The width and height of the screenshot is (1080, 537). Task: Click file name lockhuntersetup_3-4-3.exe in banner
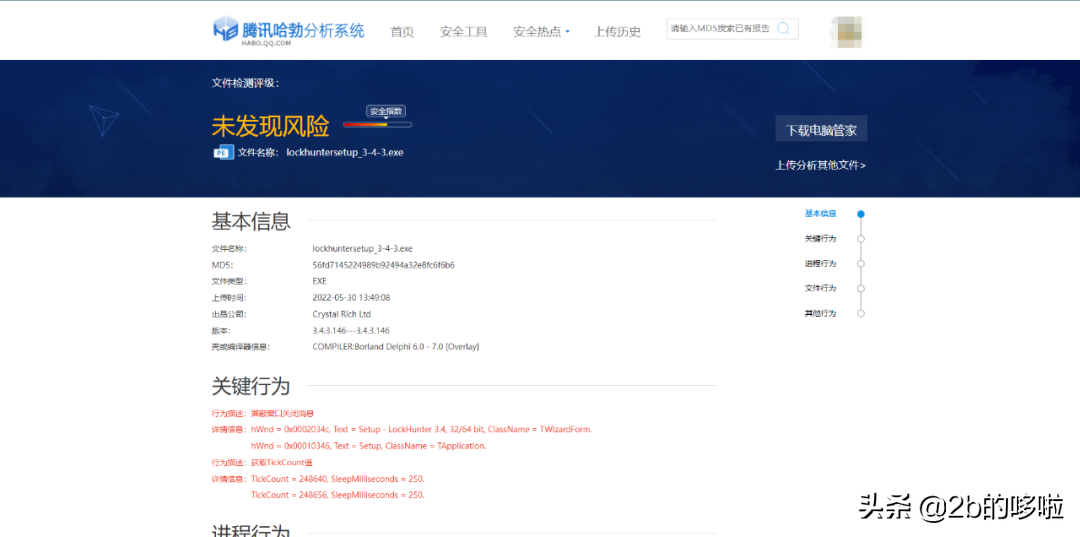(x=345, y=153)
